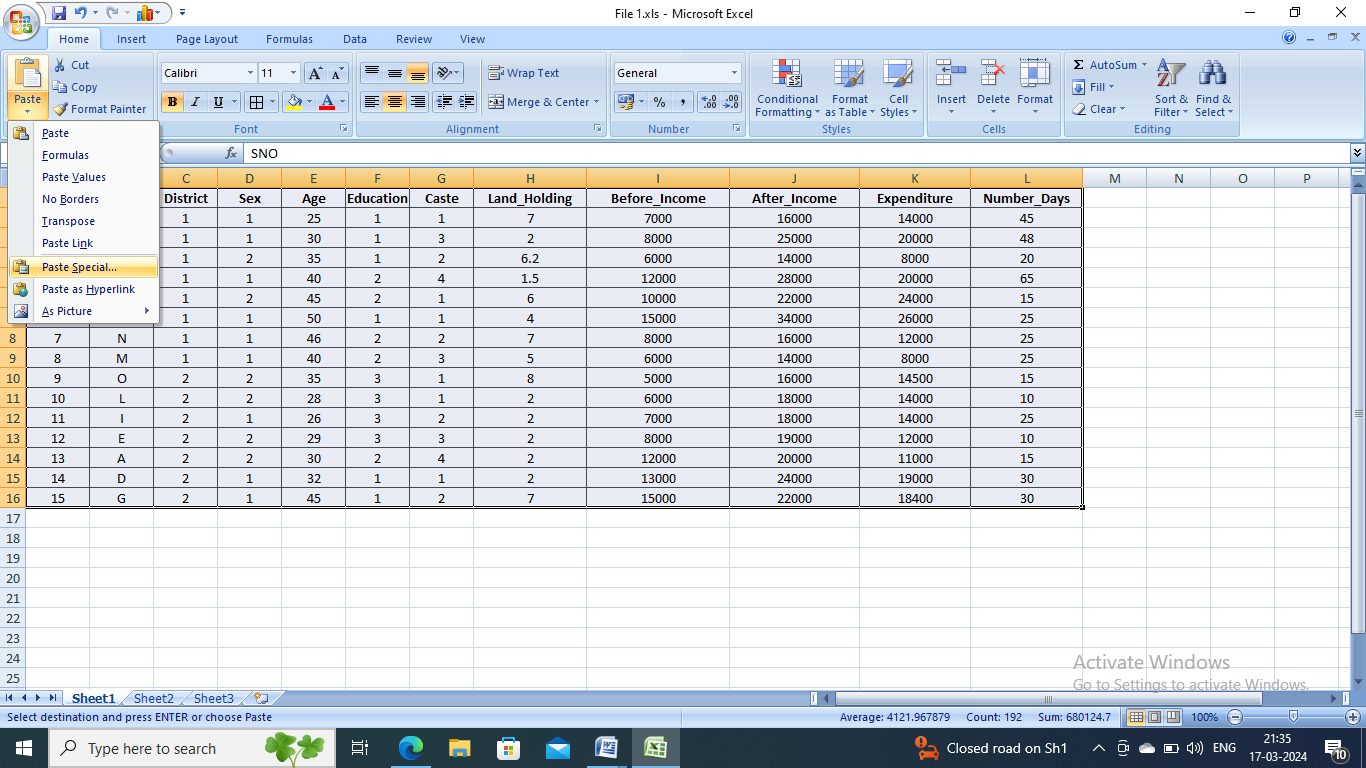Click the Delete cells icon
The width and height of the screenshot is (1366, 768).
993,73
